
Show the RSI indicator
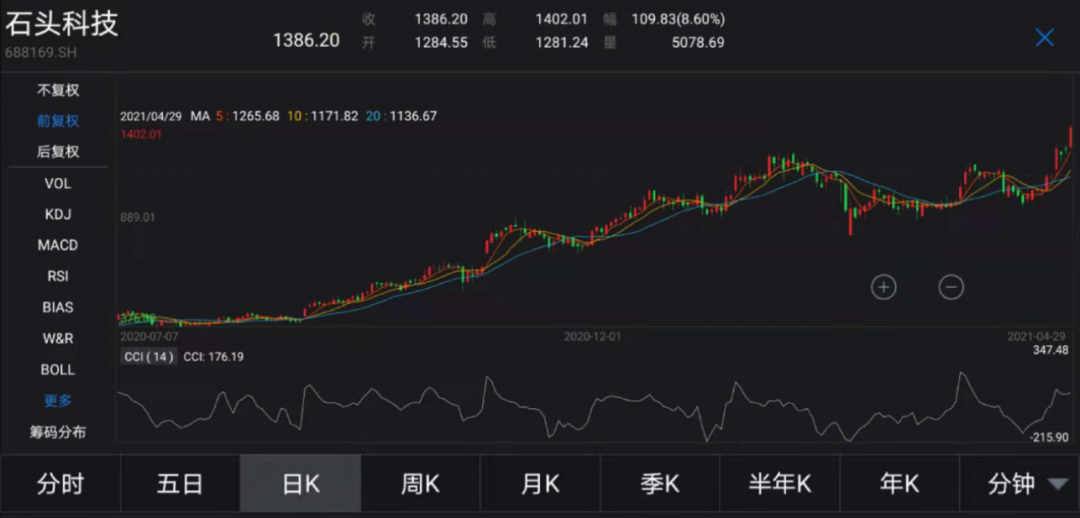58,276
